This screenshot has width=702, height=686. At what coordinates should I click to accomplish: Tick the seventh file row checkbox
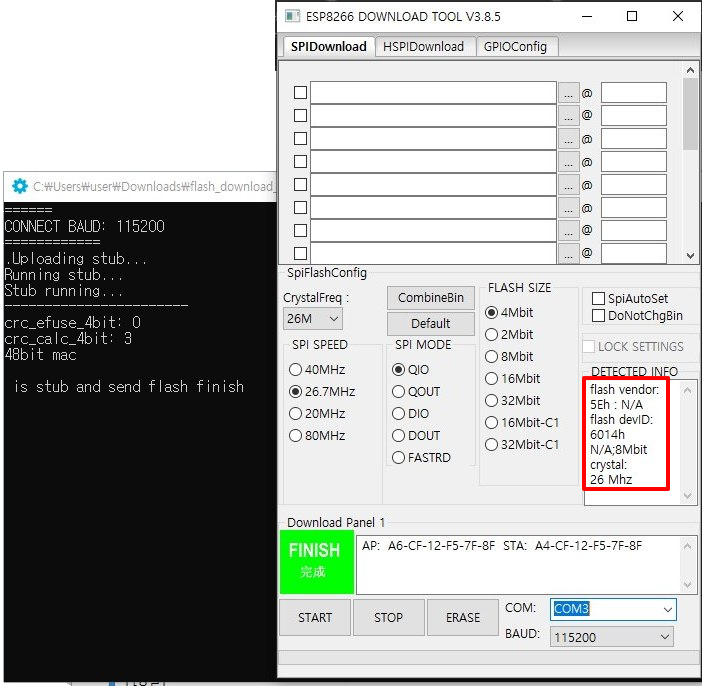[300, 230]
